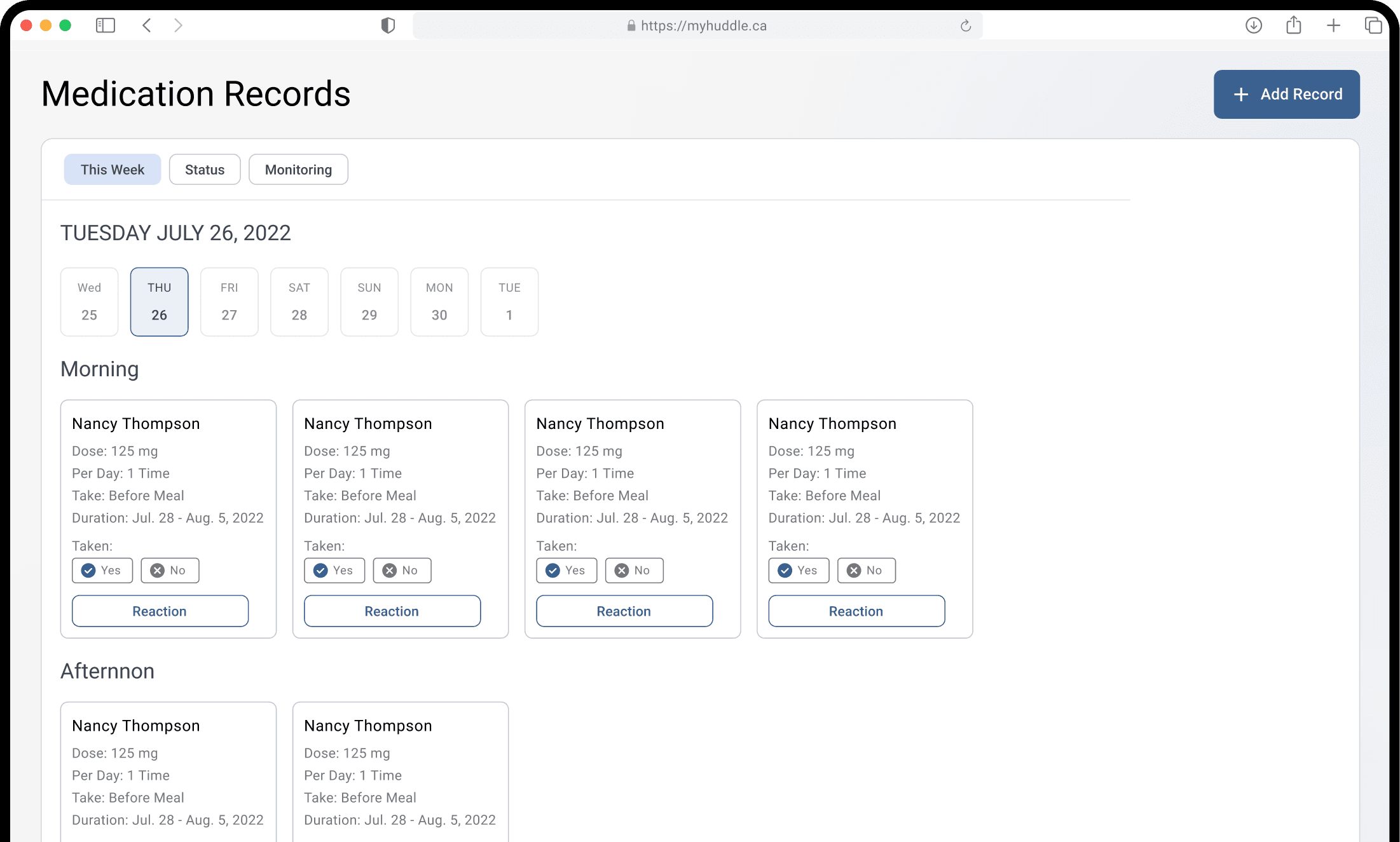Open the browser downloads icon
The width and height of the screenshot is (1400, 842).
[1253, 25]
